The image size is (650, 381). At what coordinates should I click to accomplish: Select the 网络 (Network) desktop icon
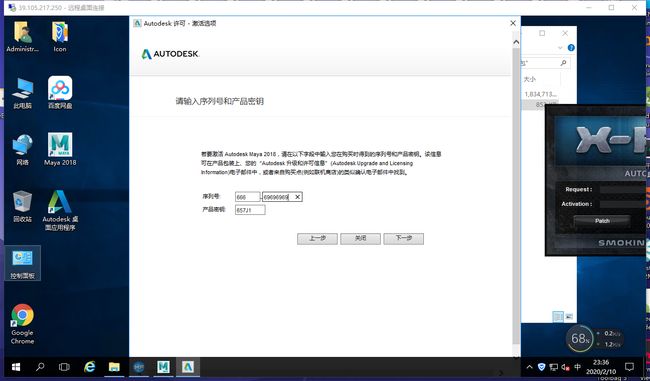click(22, 149)
